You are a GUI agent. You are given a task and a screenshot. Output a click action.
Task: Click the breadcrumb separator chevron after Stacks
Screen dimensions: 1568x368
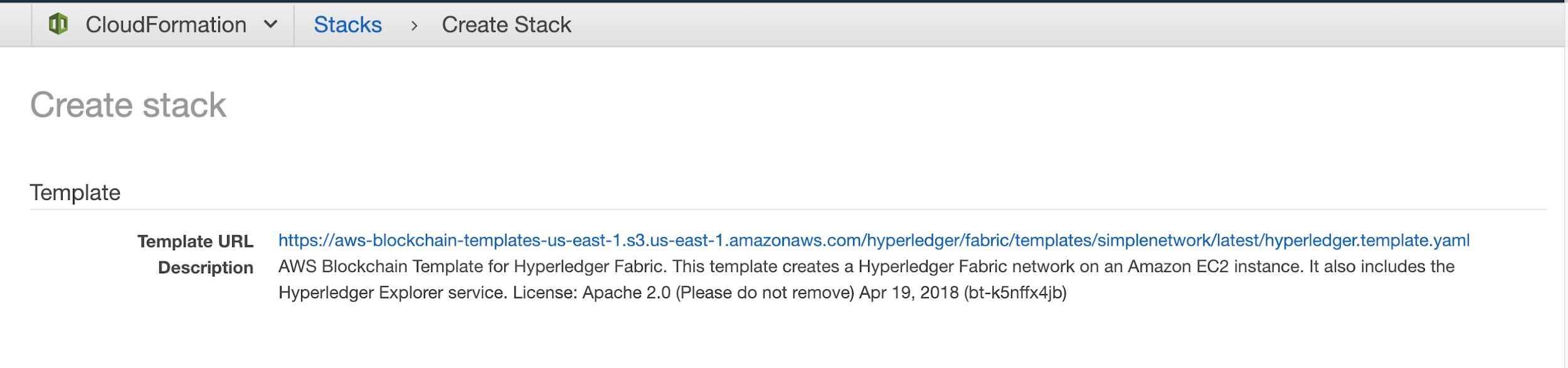point(414,26)
